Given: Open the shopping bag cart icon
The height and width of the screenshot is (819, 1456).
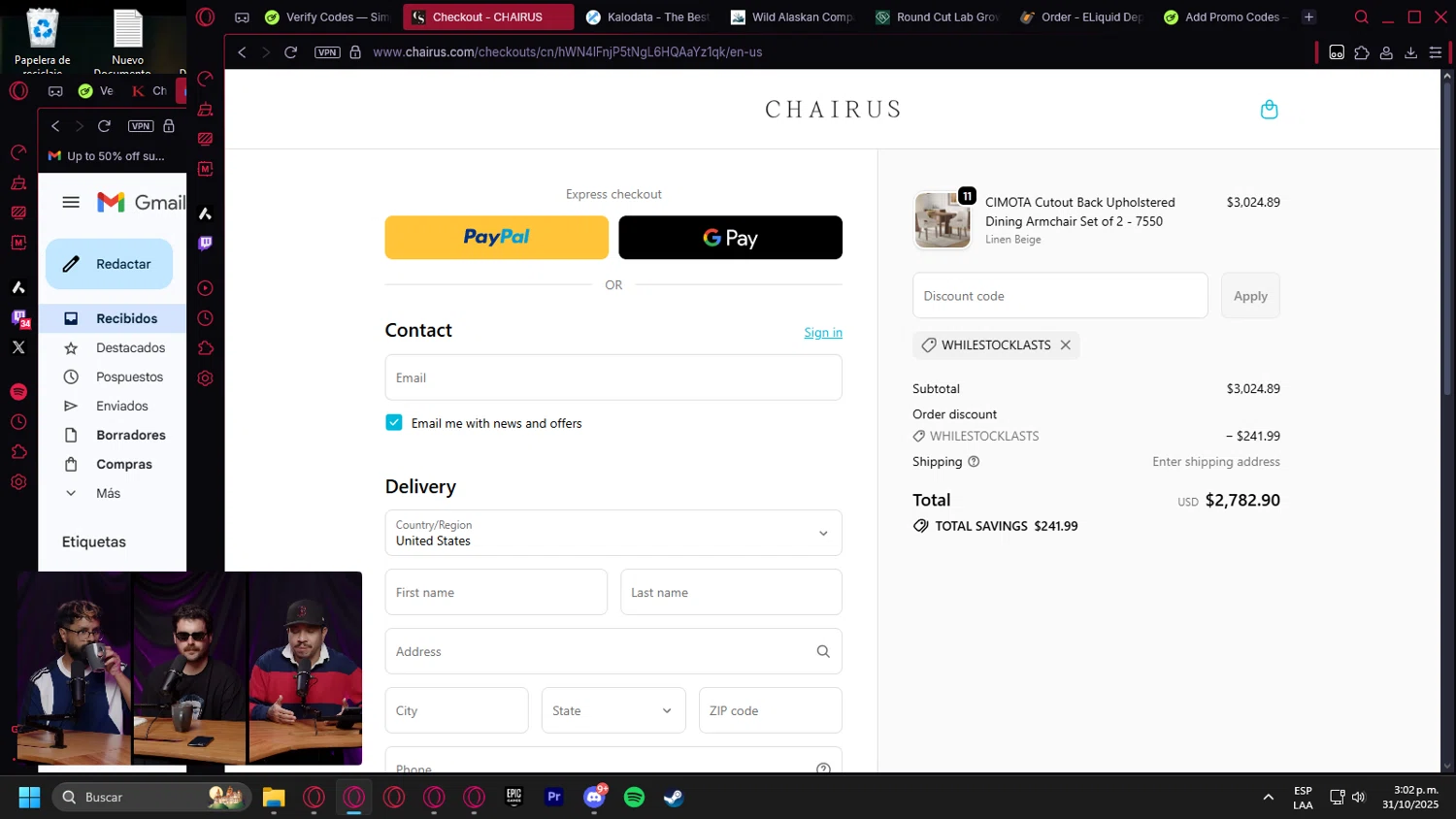Looking at the screenshot, I should pyautogui.click(x=1269, y=110).
